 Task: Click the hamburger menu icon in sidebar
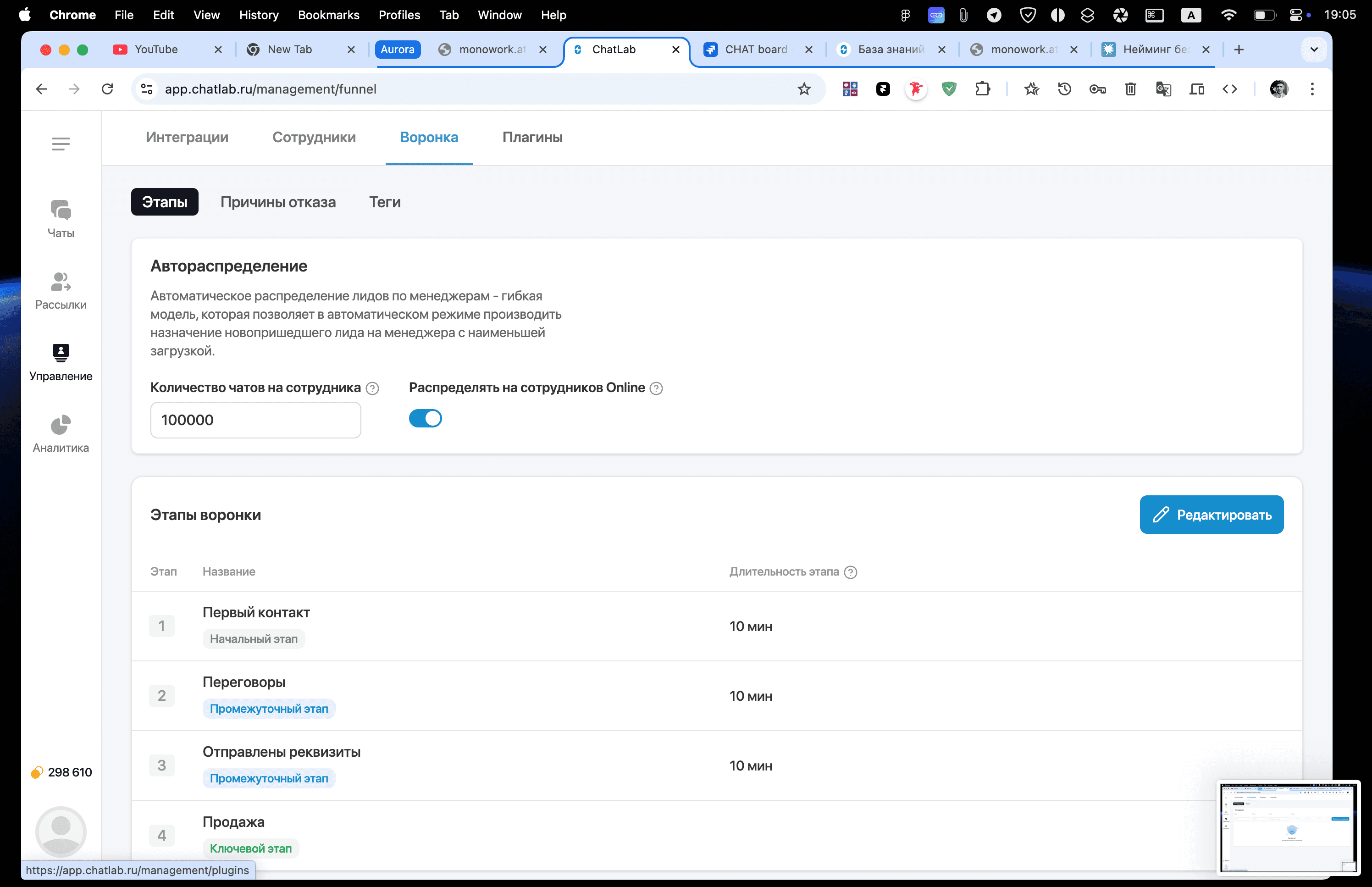click(x=61, y=144)
